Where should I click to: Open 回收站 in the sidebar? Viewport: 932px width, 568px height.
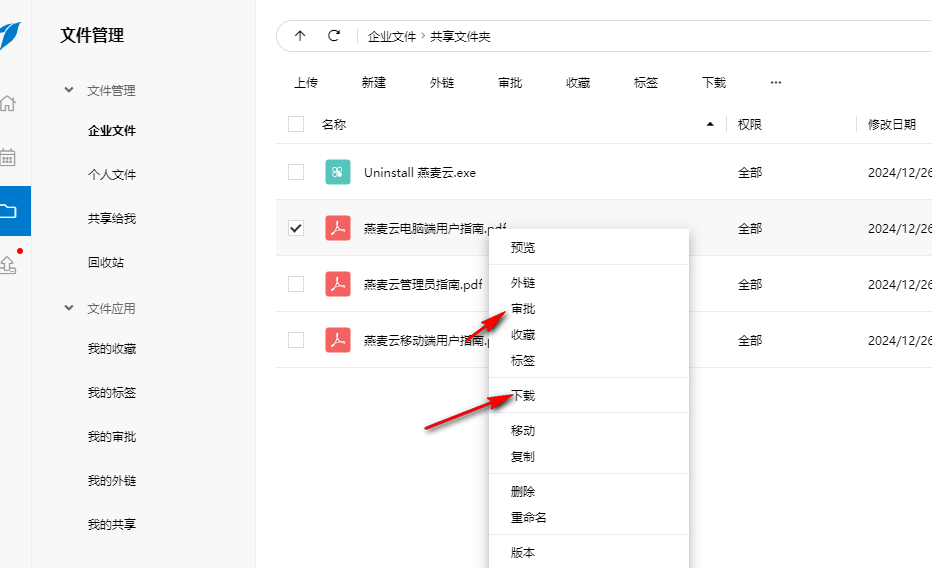point(106,263)
